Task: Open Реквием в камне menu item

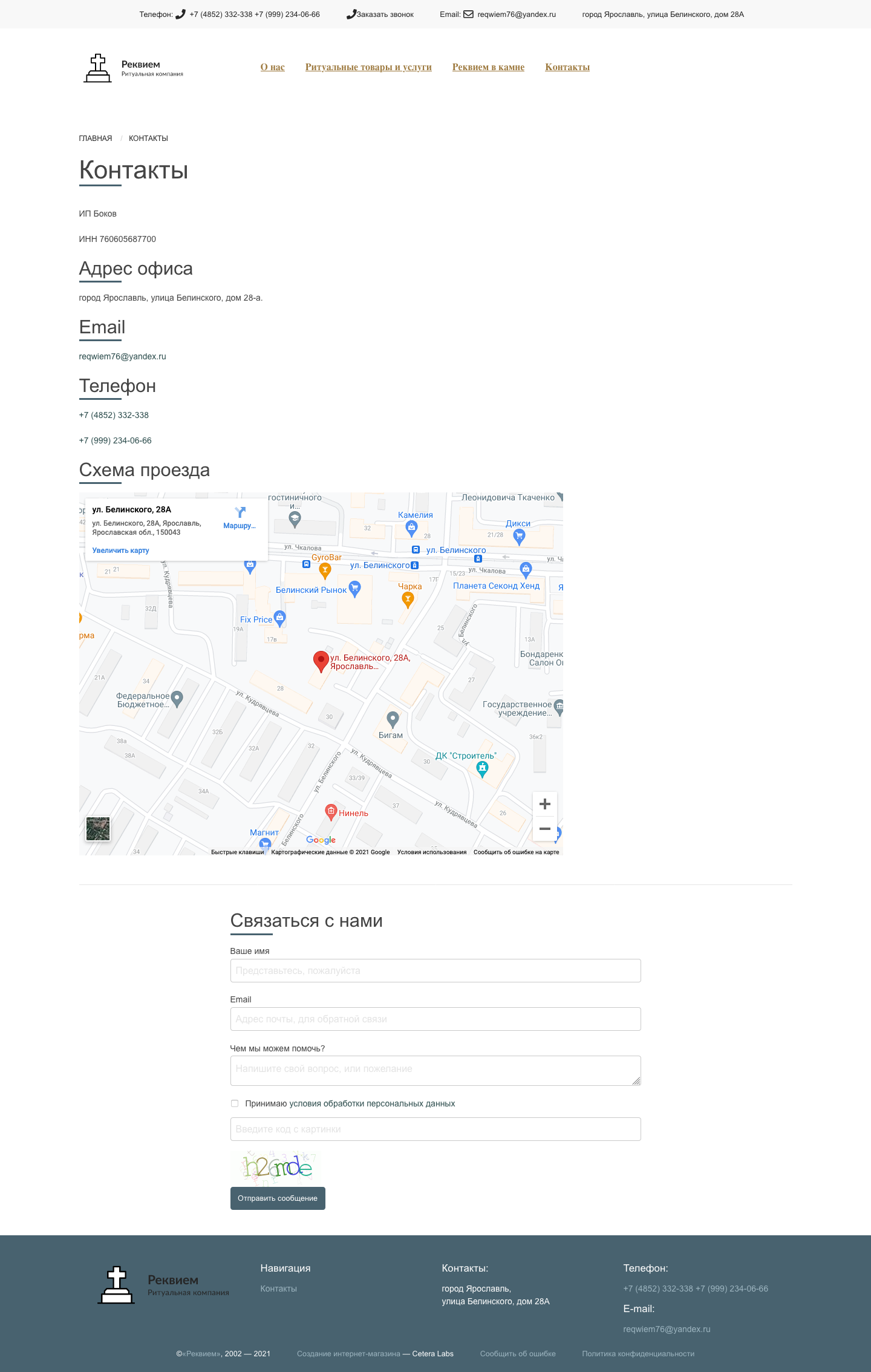Action: [x=488, y=67]
